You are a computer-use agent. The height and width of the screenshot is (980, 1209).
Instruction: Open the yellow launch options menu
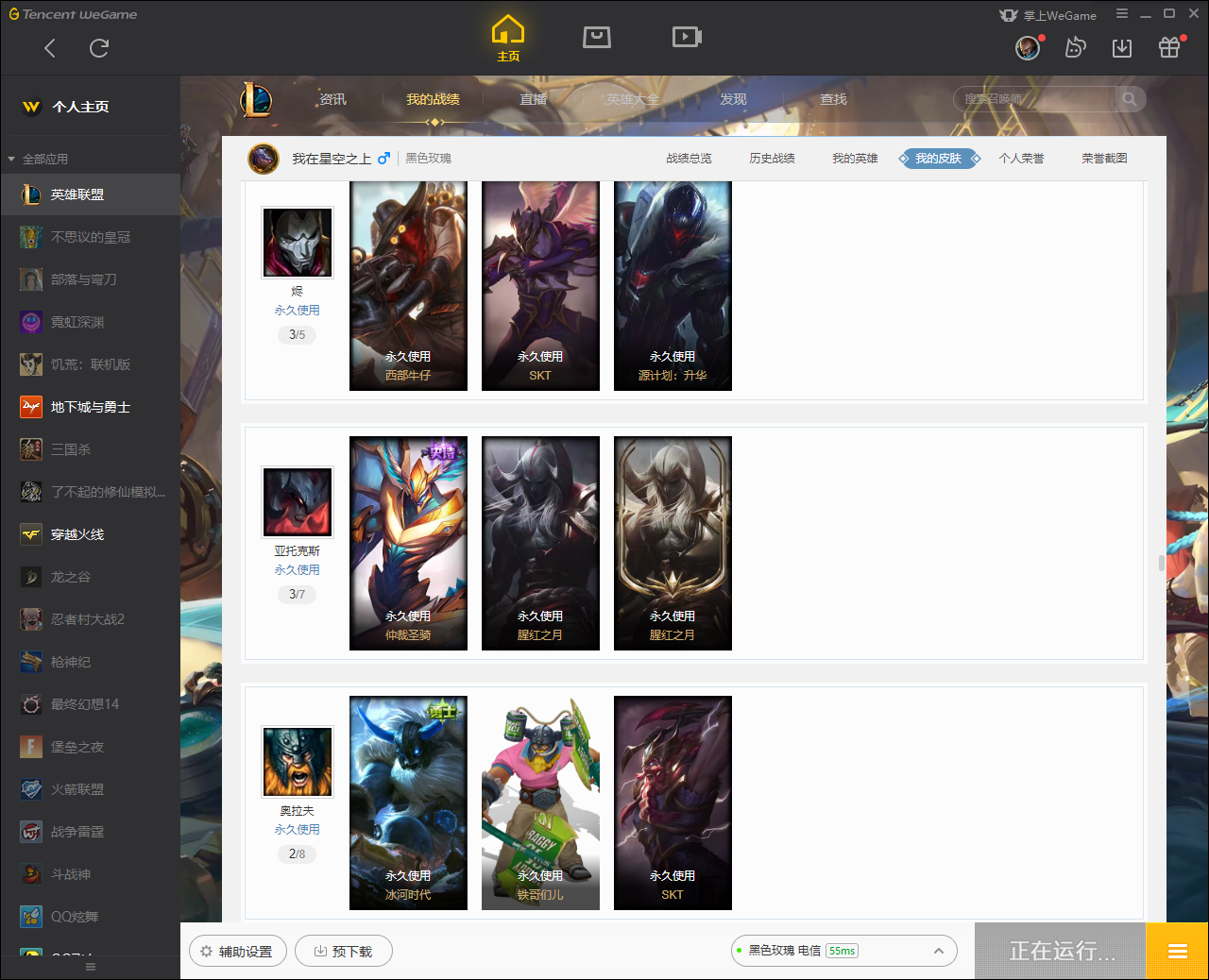point(1177,951)
